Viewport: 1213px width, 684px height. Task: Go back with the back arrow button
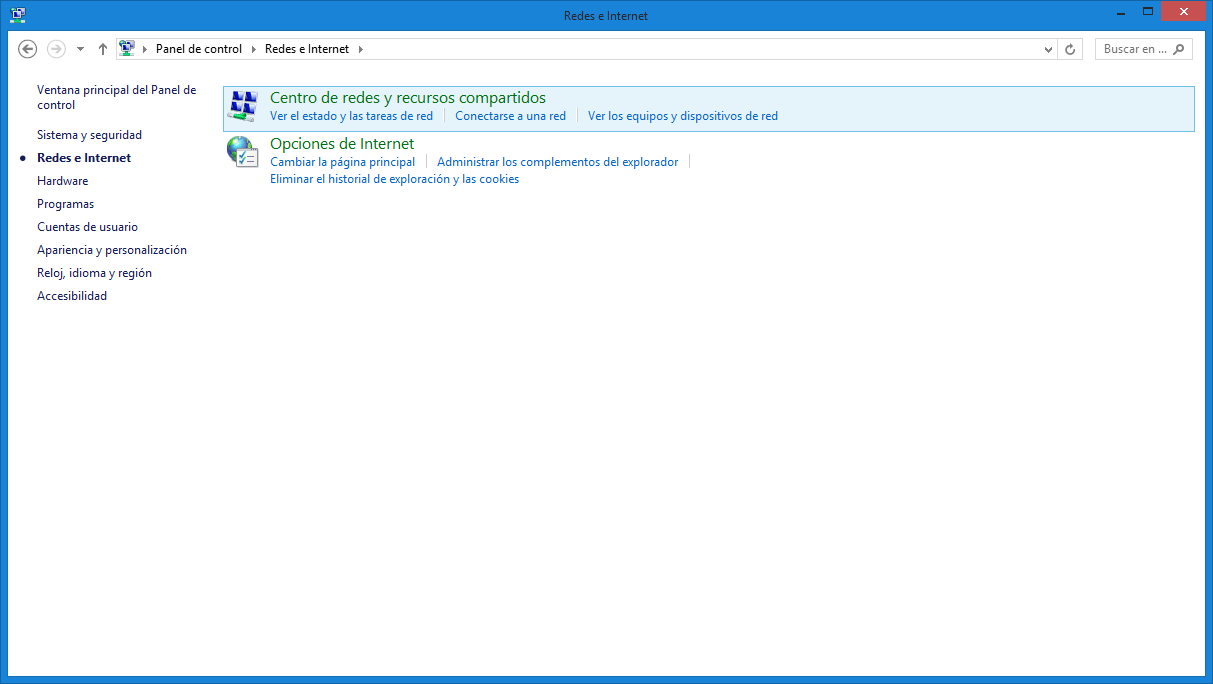tap(28, 49)
